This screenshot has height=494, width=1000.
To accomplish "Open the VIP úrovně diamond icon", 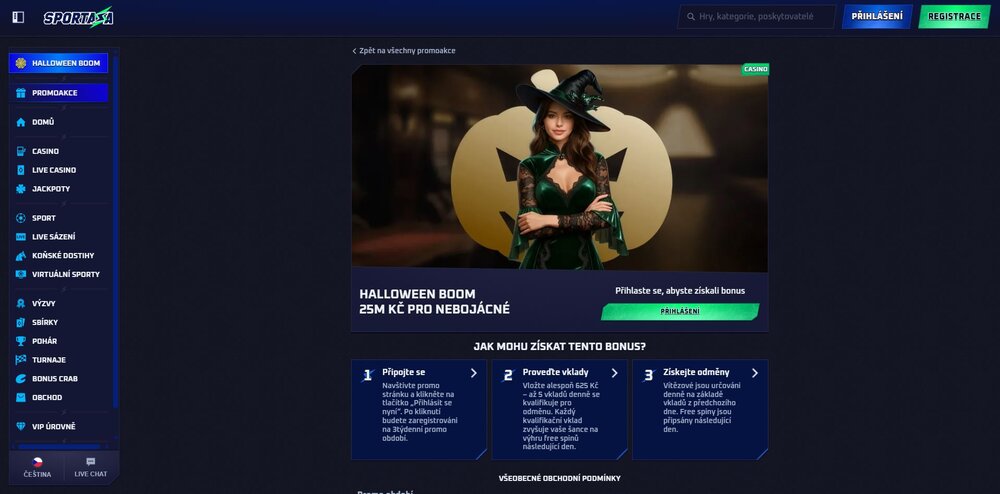I will (x=21, y=426).
